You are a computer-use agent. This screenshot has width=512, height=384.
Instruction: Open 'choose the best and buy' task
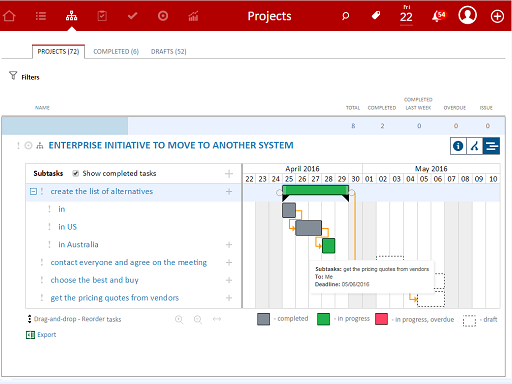click(x=95, y=280)
